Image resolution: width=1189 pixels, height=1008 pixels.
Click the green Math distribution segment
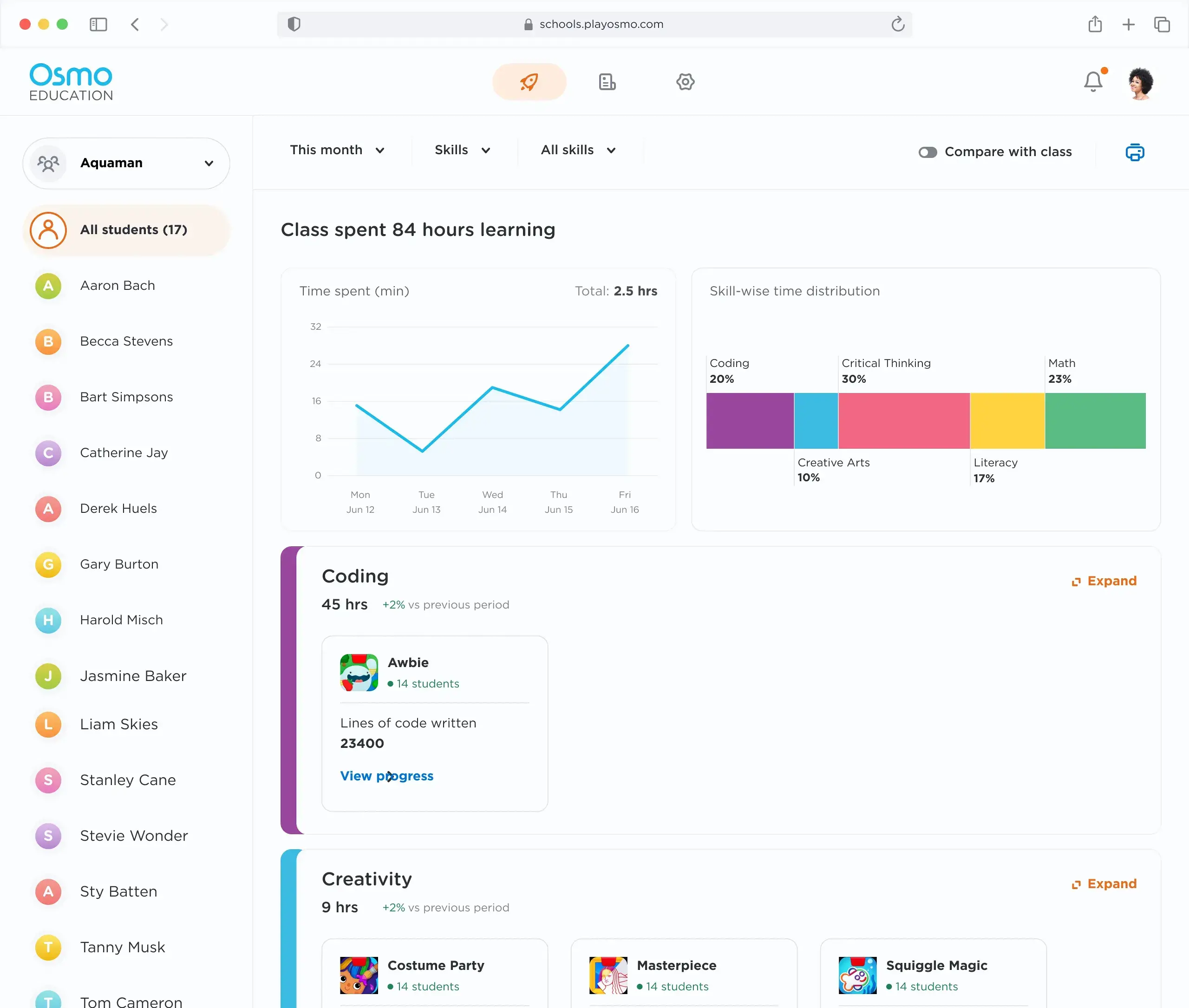coord(1095,420)
